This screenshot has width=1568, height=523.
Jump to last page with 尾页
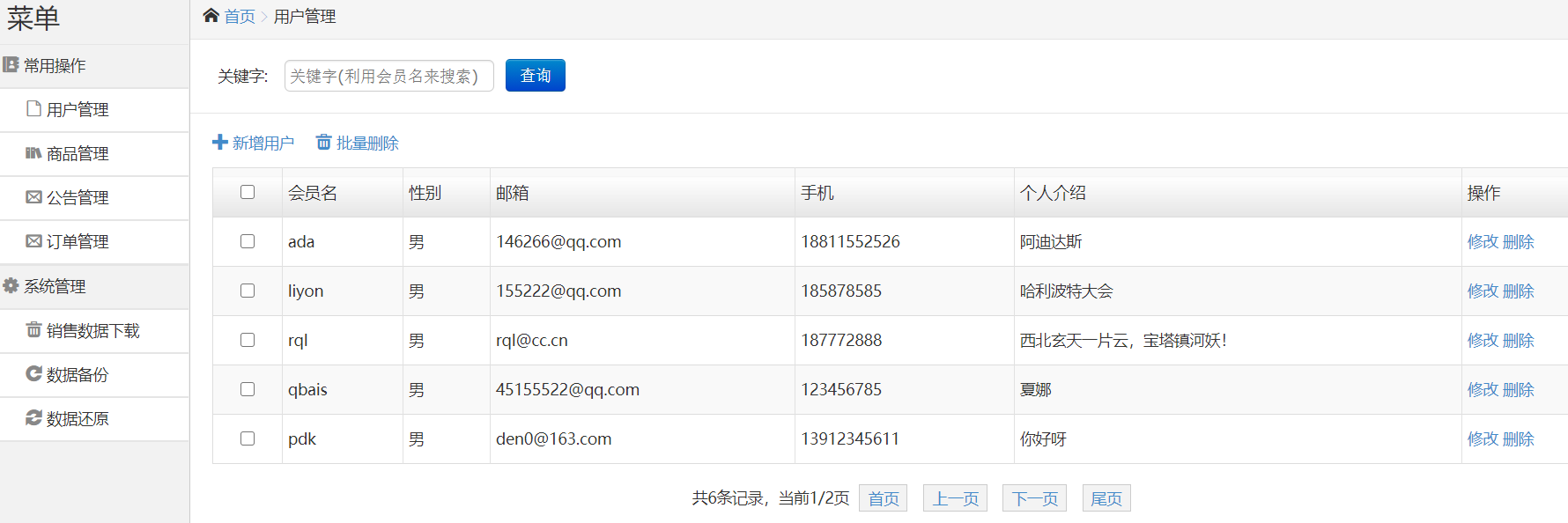click(x=1106, y=498)
